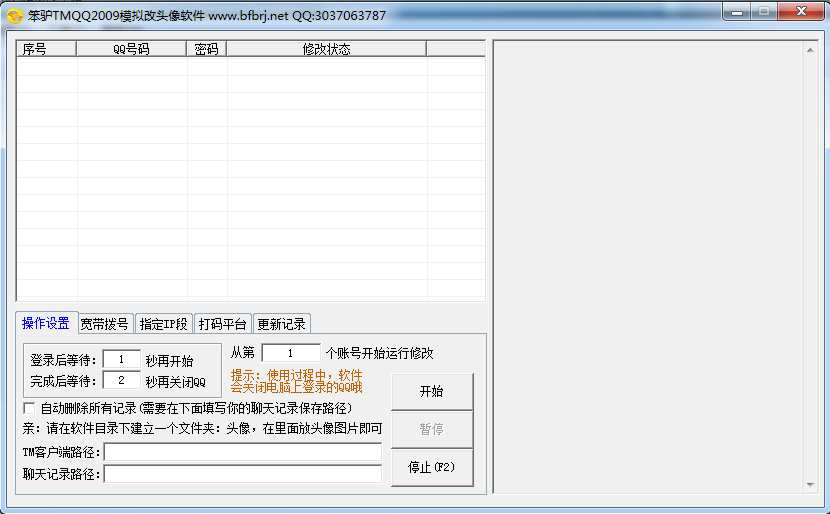Click the 停止(F2) button

[x=432, y=467]
